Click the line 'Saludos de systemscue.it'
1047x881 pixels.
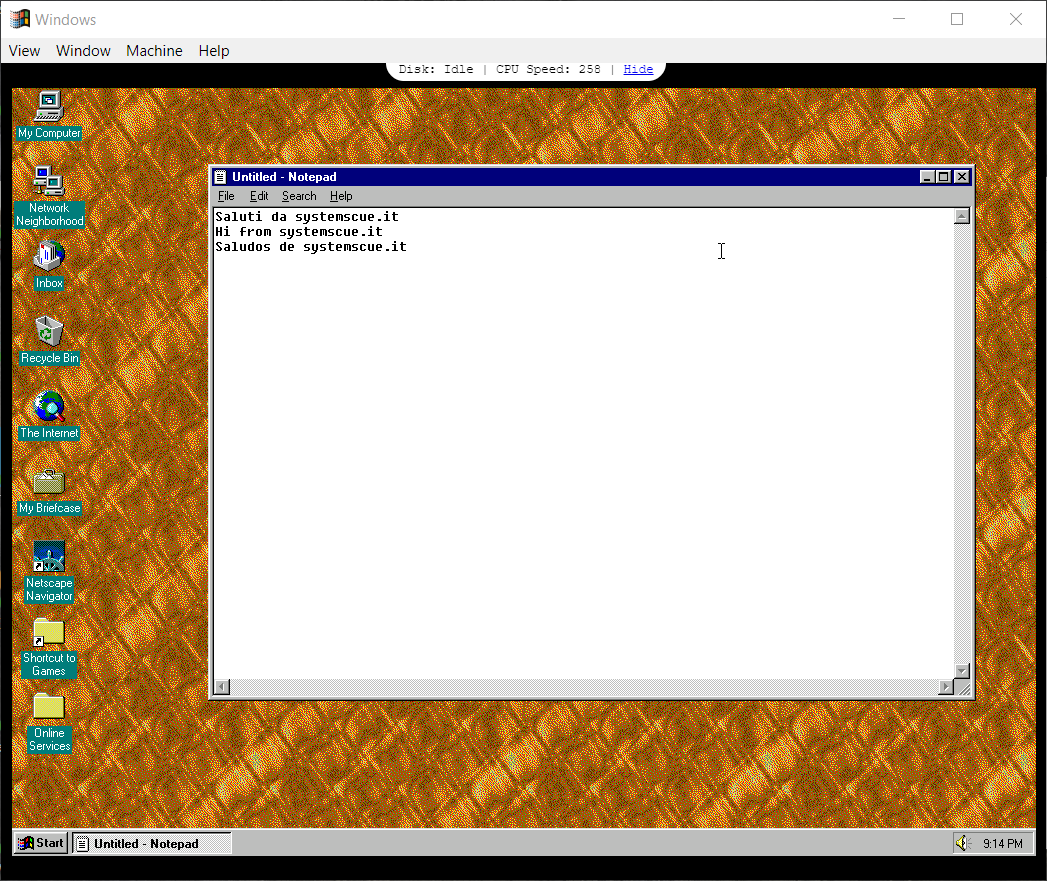[x=310, y=246]
